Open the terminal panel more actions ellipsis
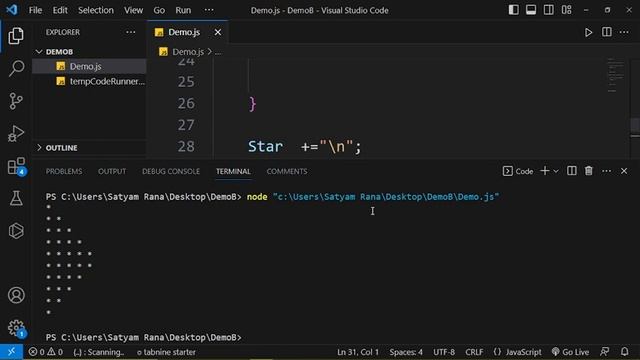Image resolution: width=640 pixels, height=360 pixels. [607, 171]
